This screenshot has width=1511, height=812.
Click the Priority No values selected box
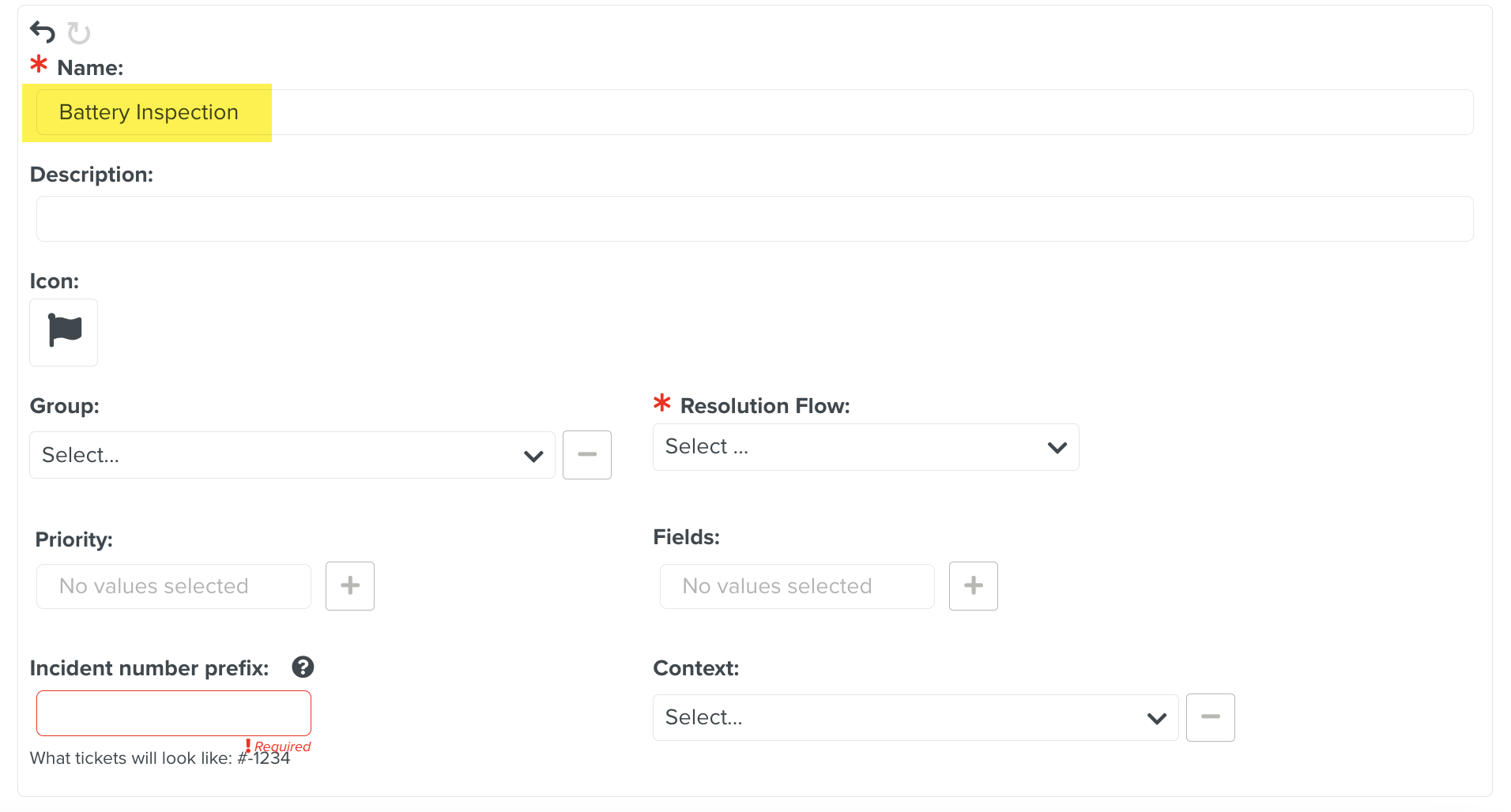pyautogui.click(x=174, y=586)
